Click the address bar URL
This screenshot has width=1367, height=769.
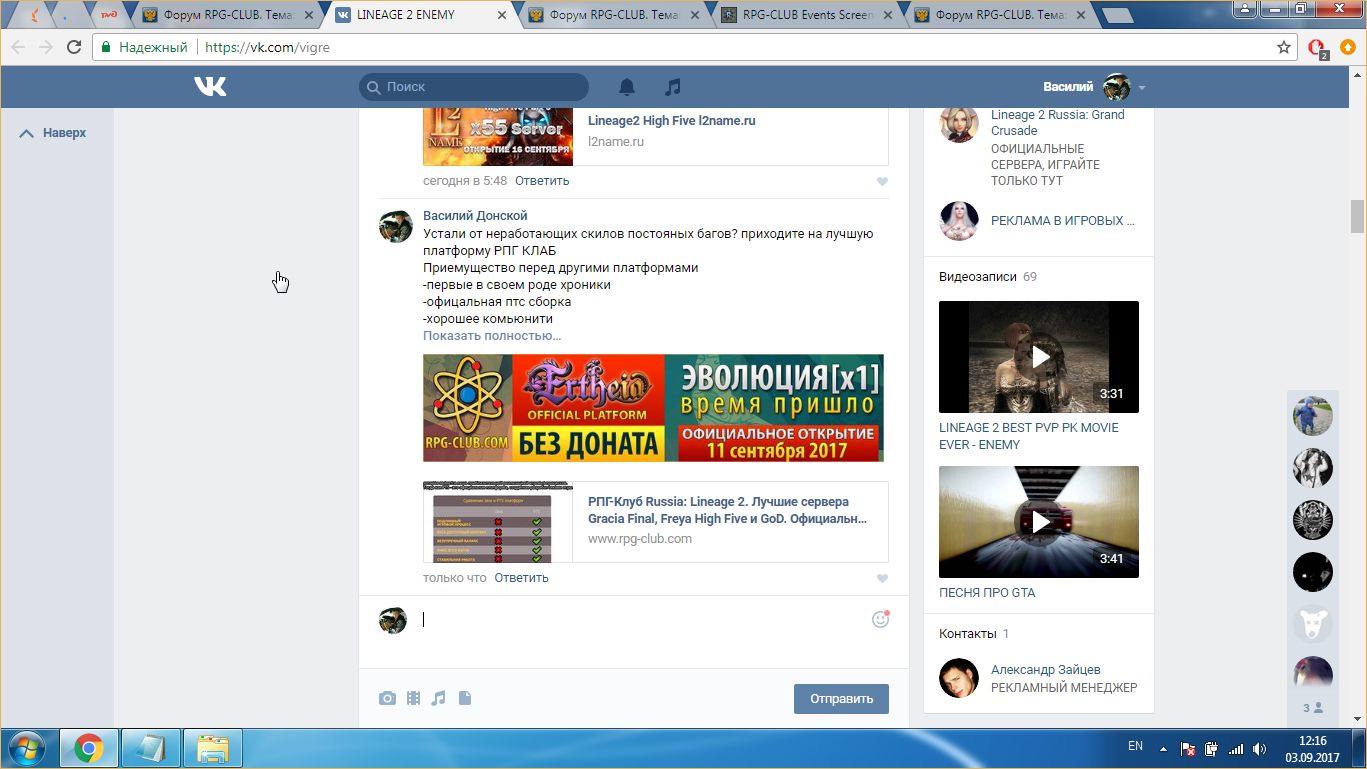pyautogui.click(x=267, y=47)
